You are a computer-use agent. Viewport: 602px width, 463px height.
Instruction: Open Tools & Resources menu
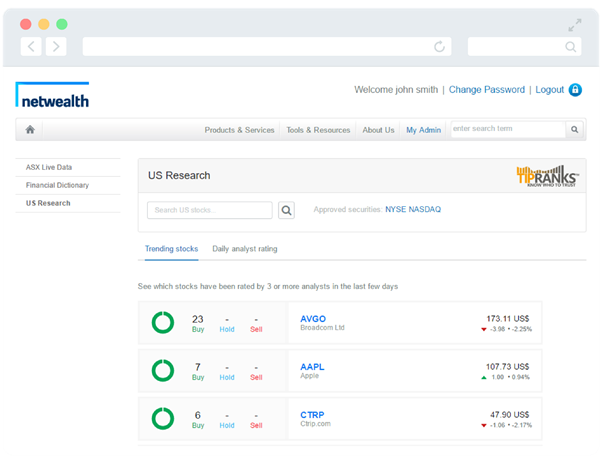click(x=318, y=130)
